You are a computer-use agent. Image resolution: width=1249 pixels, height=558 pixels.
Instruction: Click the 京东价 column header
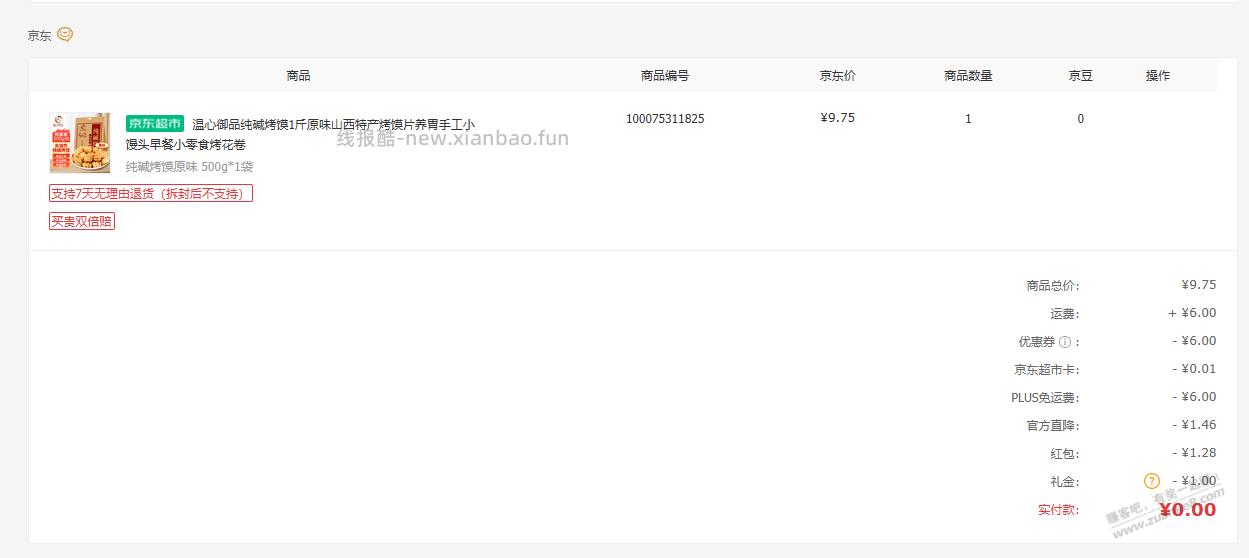pos(838,76)
